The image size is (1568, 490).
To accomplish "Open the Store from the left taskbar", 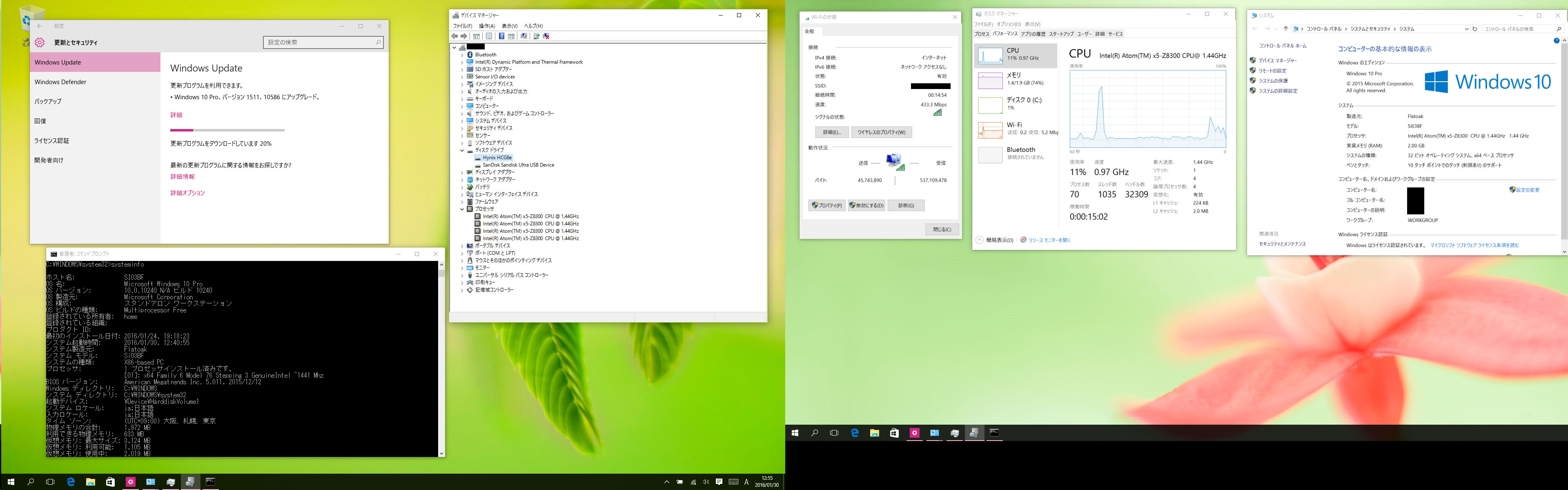I will (x=110, y=482).
